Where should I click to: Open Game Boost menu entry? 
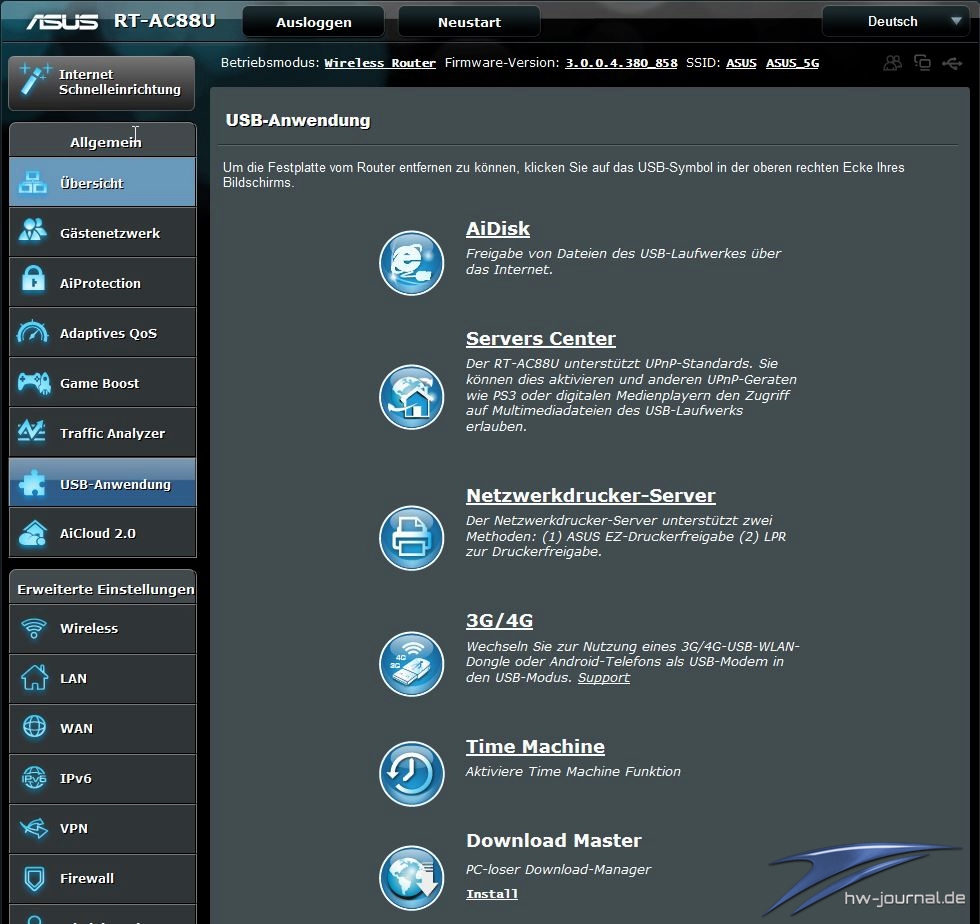tap(102, 383)
